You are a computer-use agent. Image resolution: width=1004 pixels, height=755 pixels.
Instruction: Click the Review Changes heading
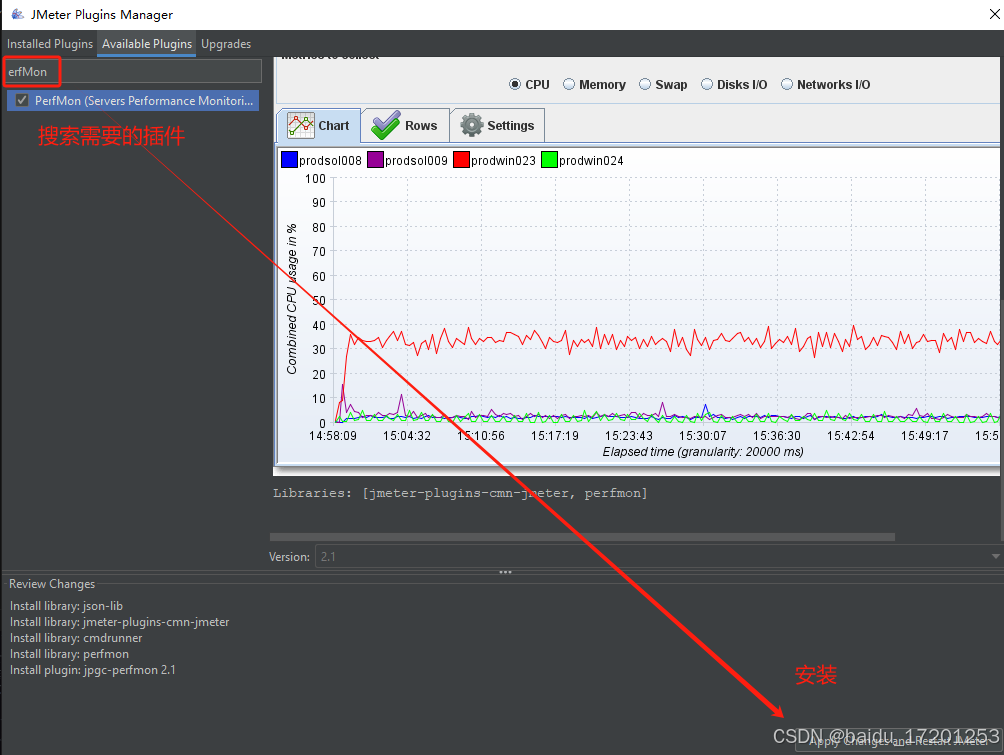tap(52, 584)
